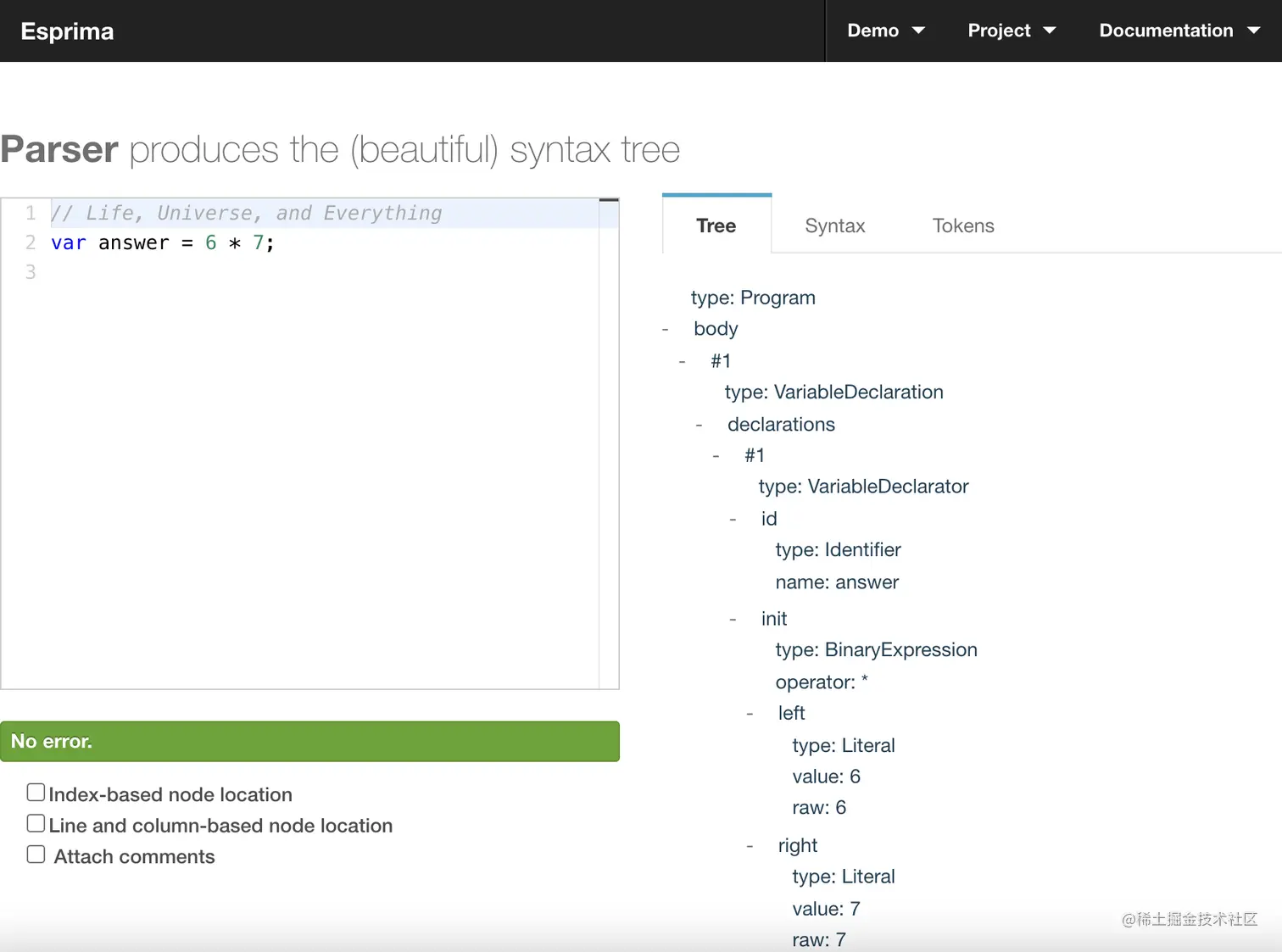The width and height of the screenshot is (1282, 952).
Task: Switch to the Tokens tab
Action: point(963,225)
